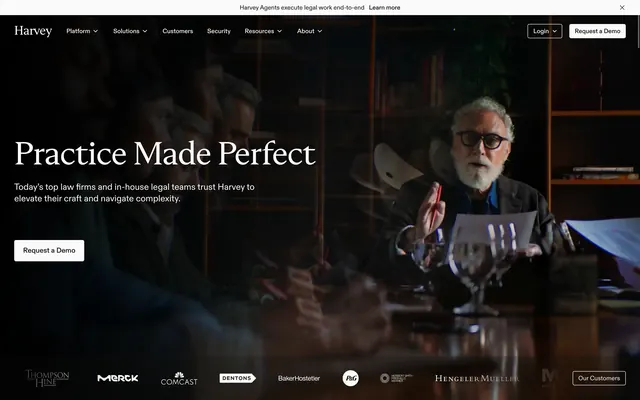The height and width of the screenshot is (400, 640).
Task: Click the Practice Made Perfect headline
Action: tap(165, 154)
